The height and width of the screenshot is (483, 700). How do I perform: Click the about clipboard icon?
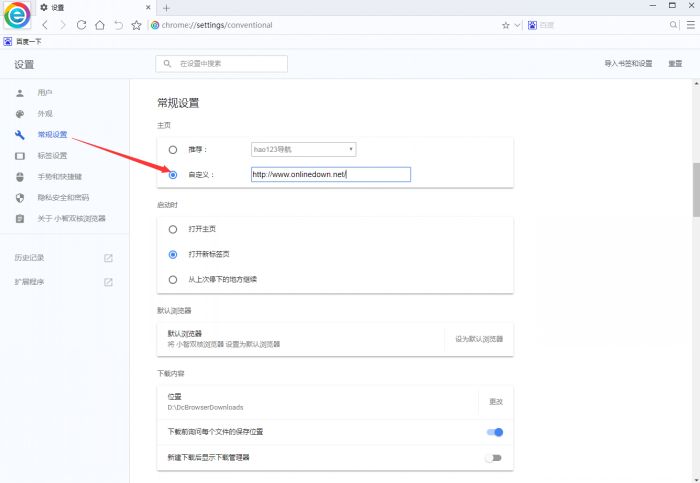coord(20,219)
